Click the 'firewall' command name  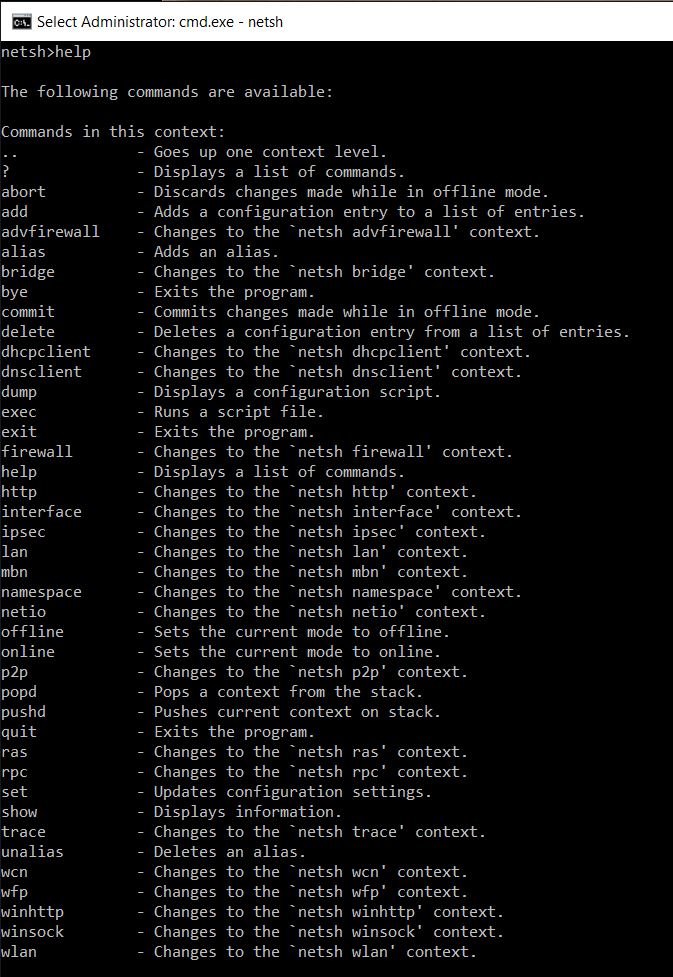tap(37, 452)
